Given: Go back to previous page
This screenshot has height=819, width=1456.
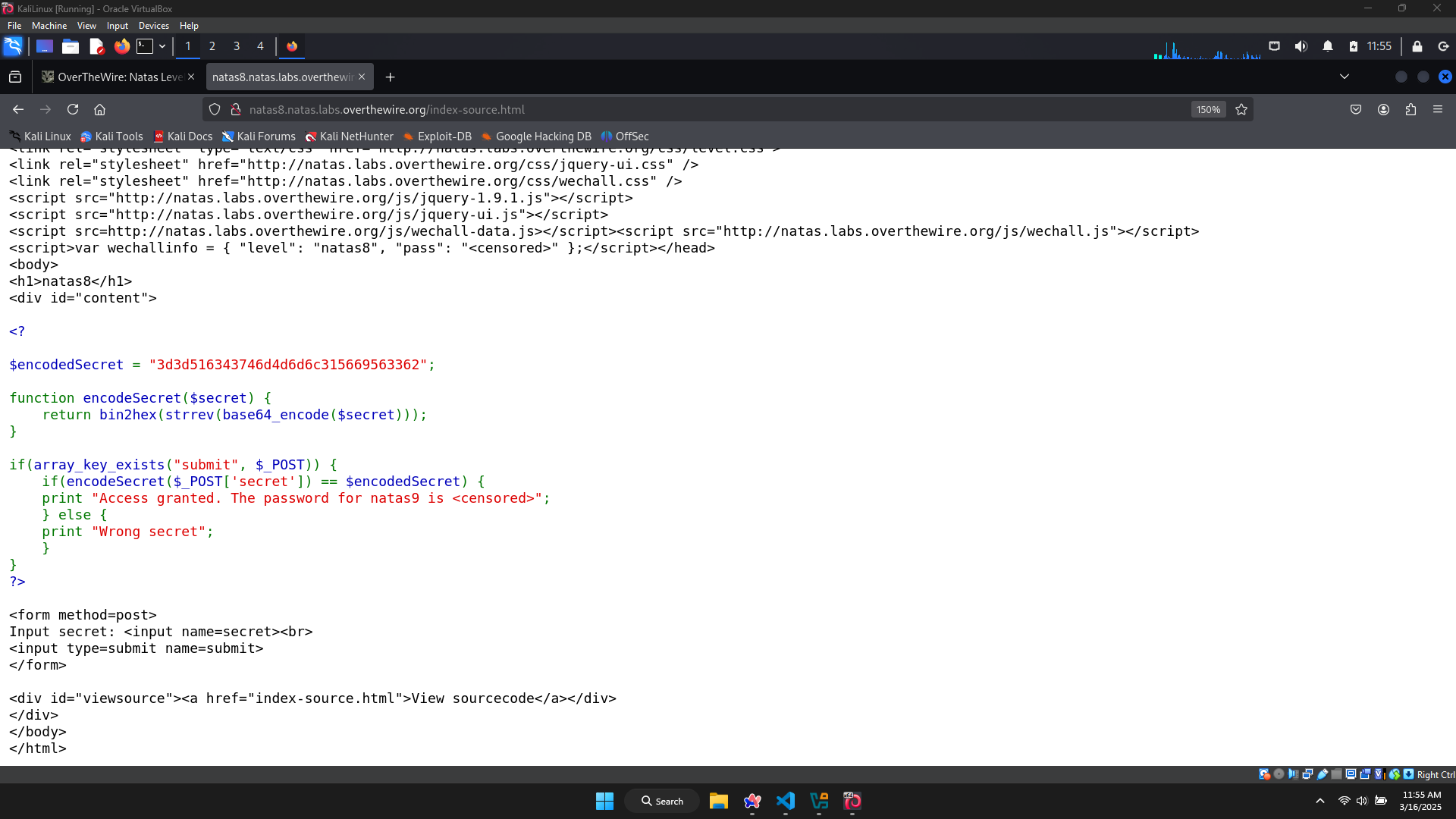Looking at the screenshot, I should pos(18,110).
